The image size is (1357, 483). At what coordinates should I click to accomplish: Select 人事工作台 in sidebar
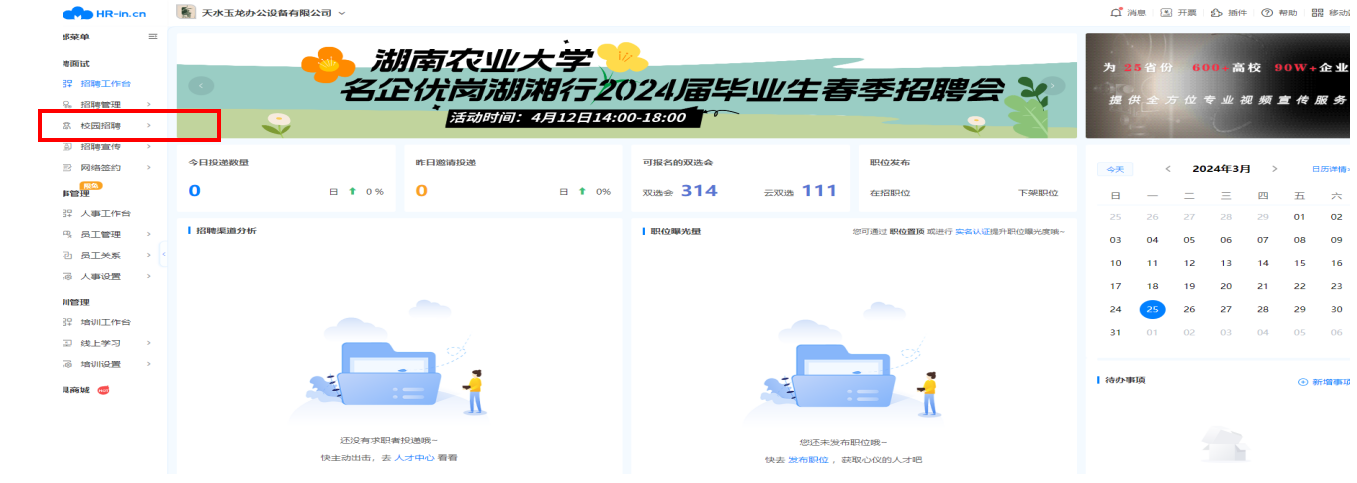pyautogui.click(x=105, y=213)
